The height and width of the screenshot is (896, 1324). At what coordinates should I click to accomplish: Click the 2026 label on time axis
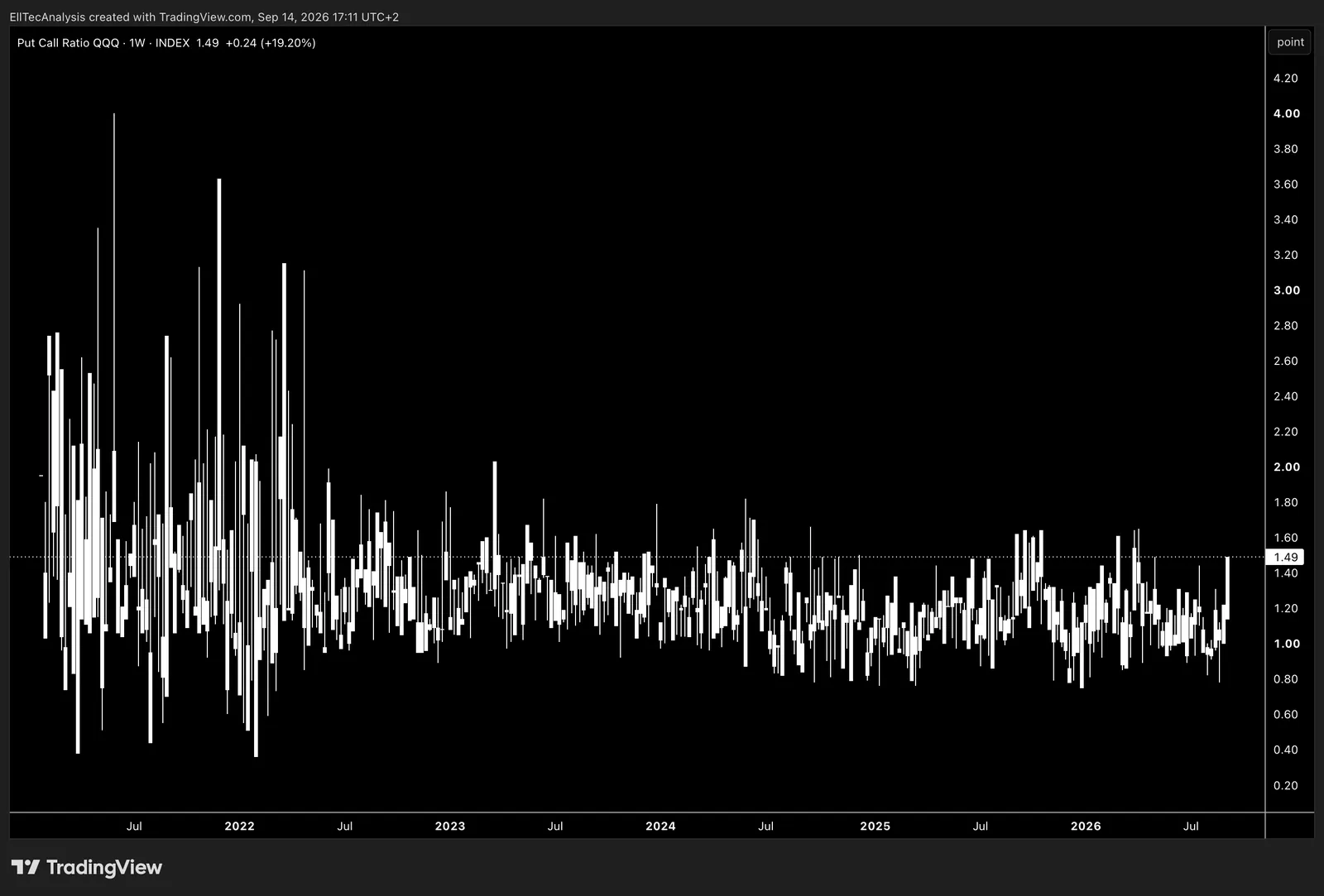tap(1086, 826)
